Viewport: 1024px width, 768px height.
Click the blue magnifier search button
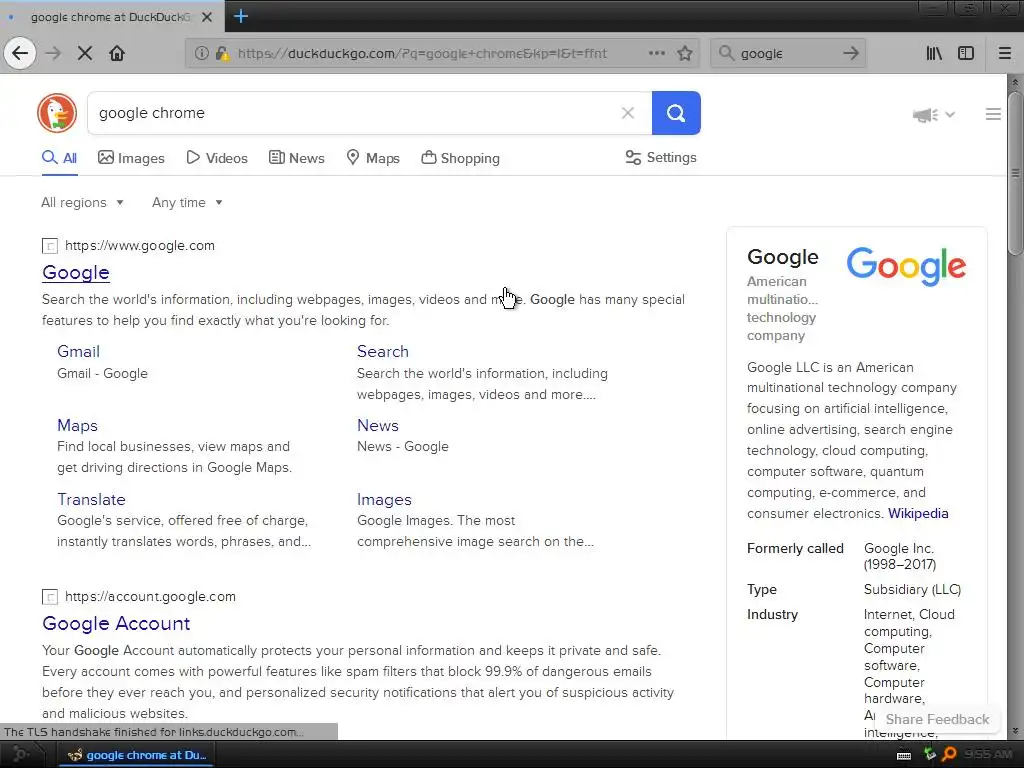click(x=676, y=113)
